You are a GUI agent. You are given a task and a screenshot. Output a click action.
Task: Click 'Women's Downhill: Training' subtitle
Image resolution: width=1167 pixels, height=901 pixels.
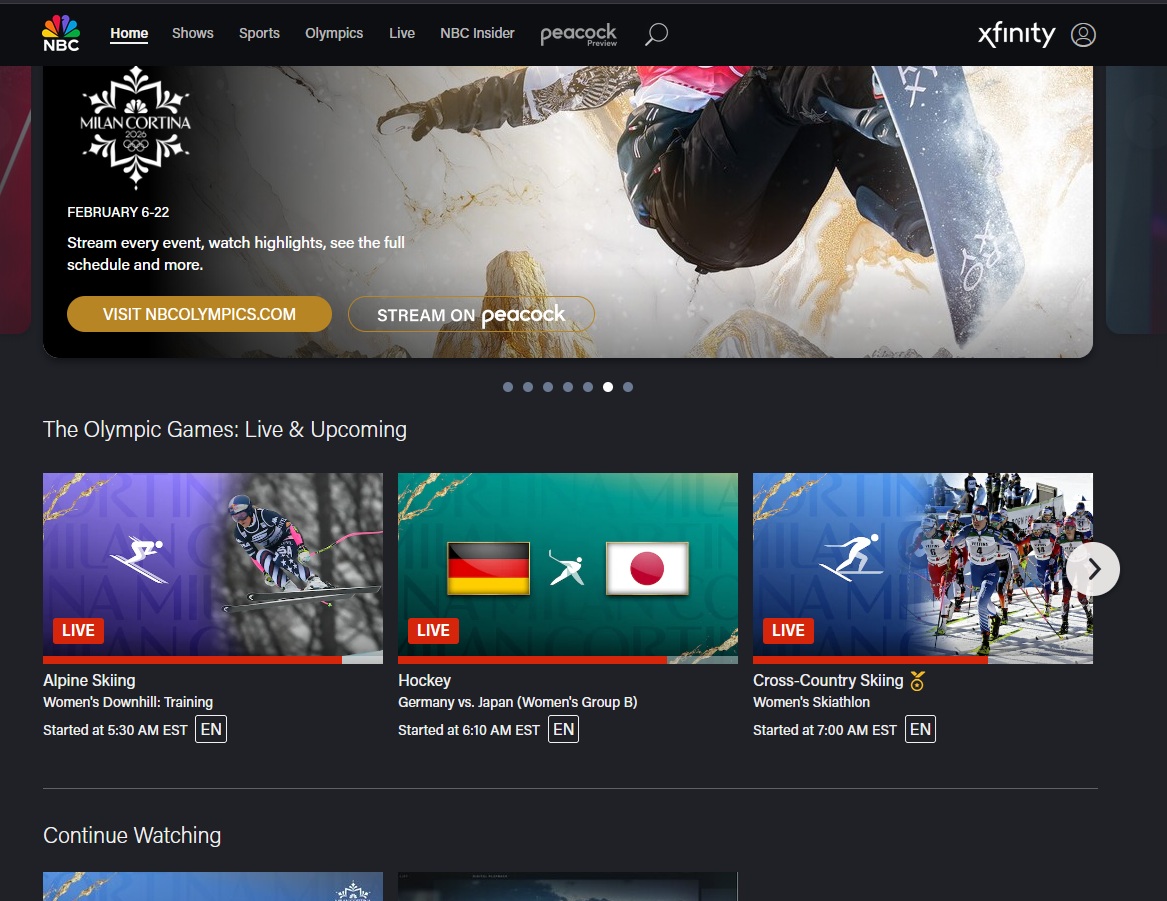128,702
